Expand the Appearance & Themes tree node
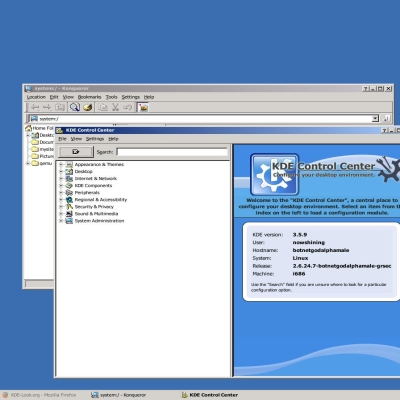The image size is (400, 400). tap(61, 164)
